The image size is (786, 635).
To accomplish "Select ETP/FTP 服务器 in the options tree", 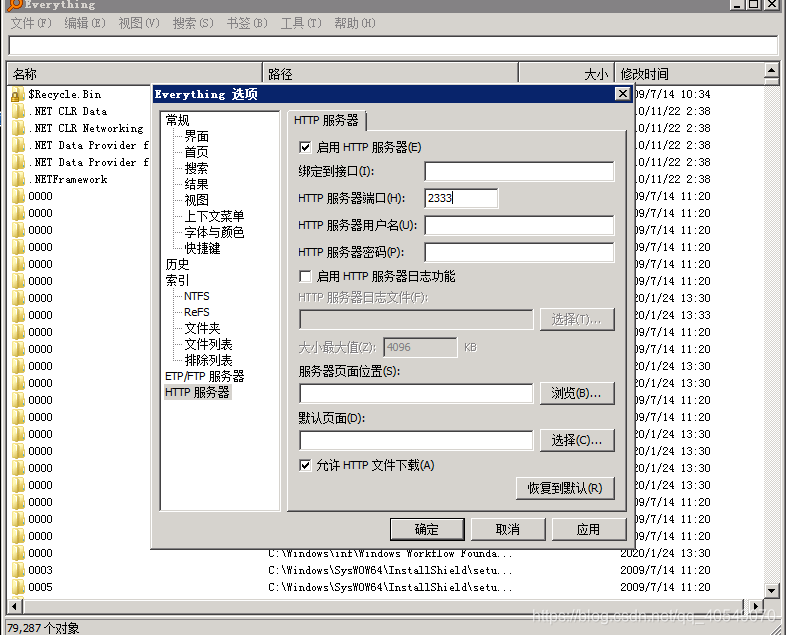I will coord(205,376).
